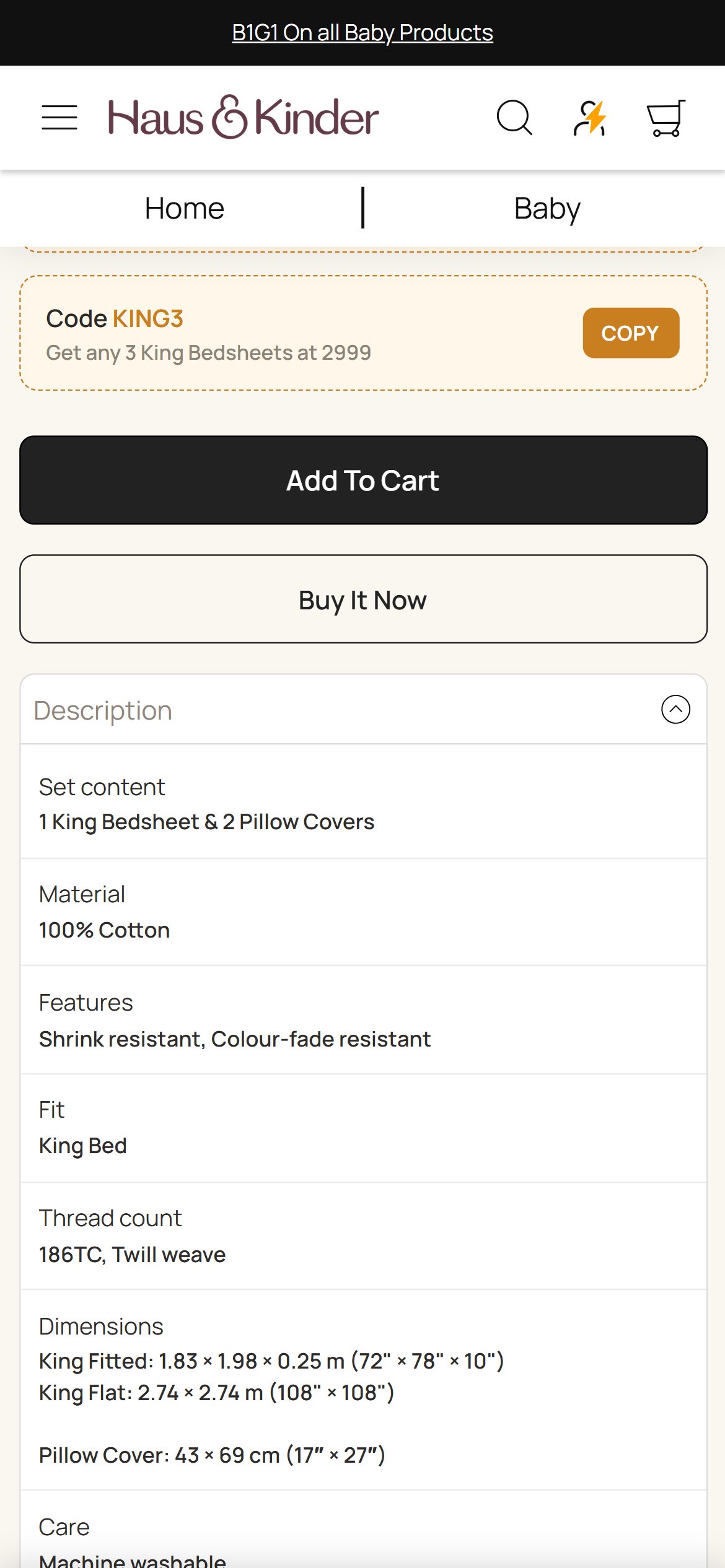Copy the KING3 coupon code
The height and width of the screenshot is (1568, 725).
(631, 333)
